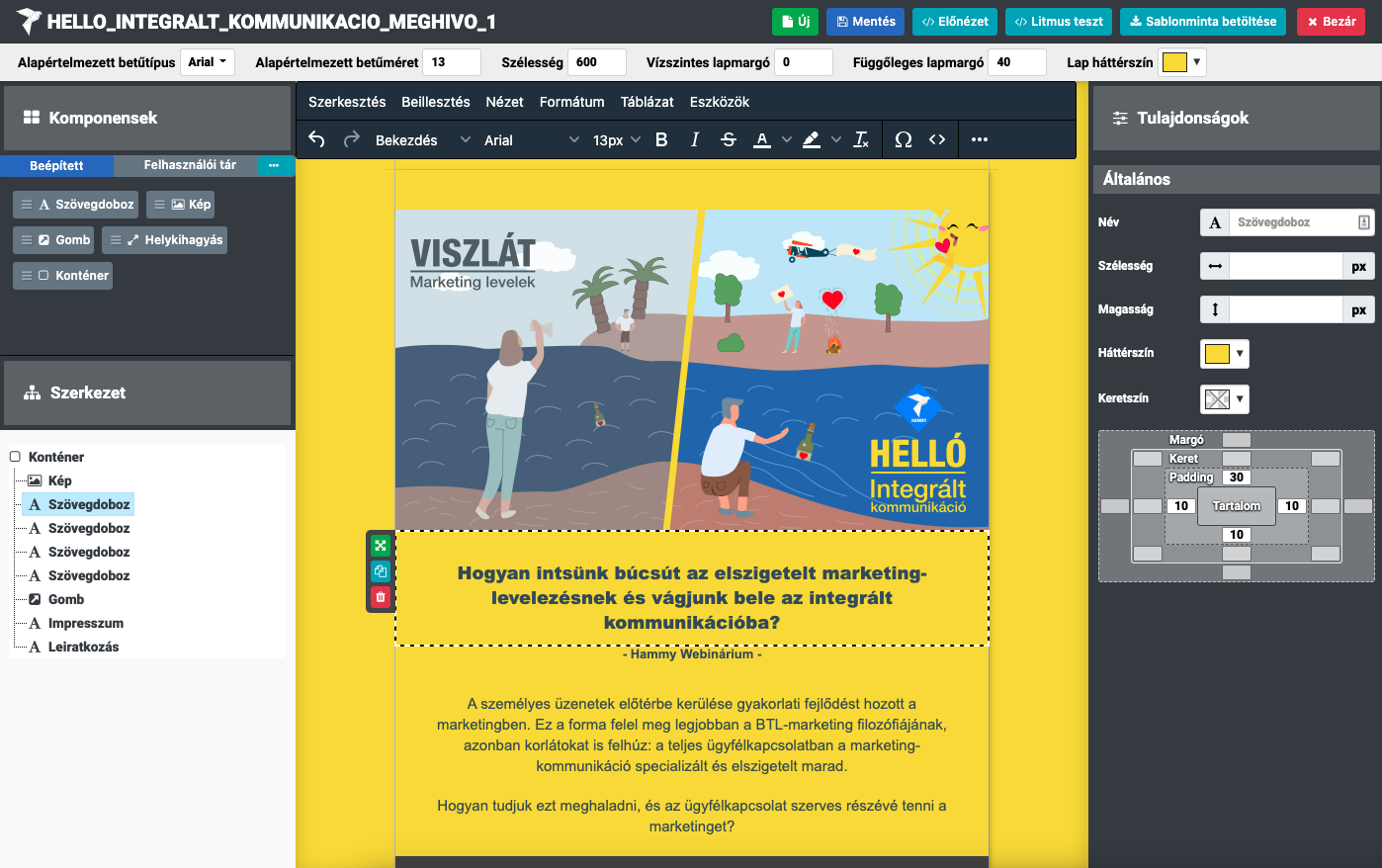Viewport: 1382px width, 868px height.
Task: Open default font type Arial dropdown
Action: 208,62
